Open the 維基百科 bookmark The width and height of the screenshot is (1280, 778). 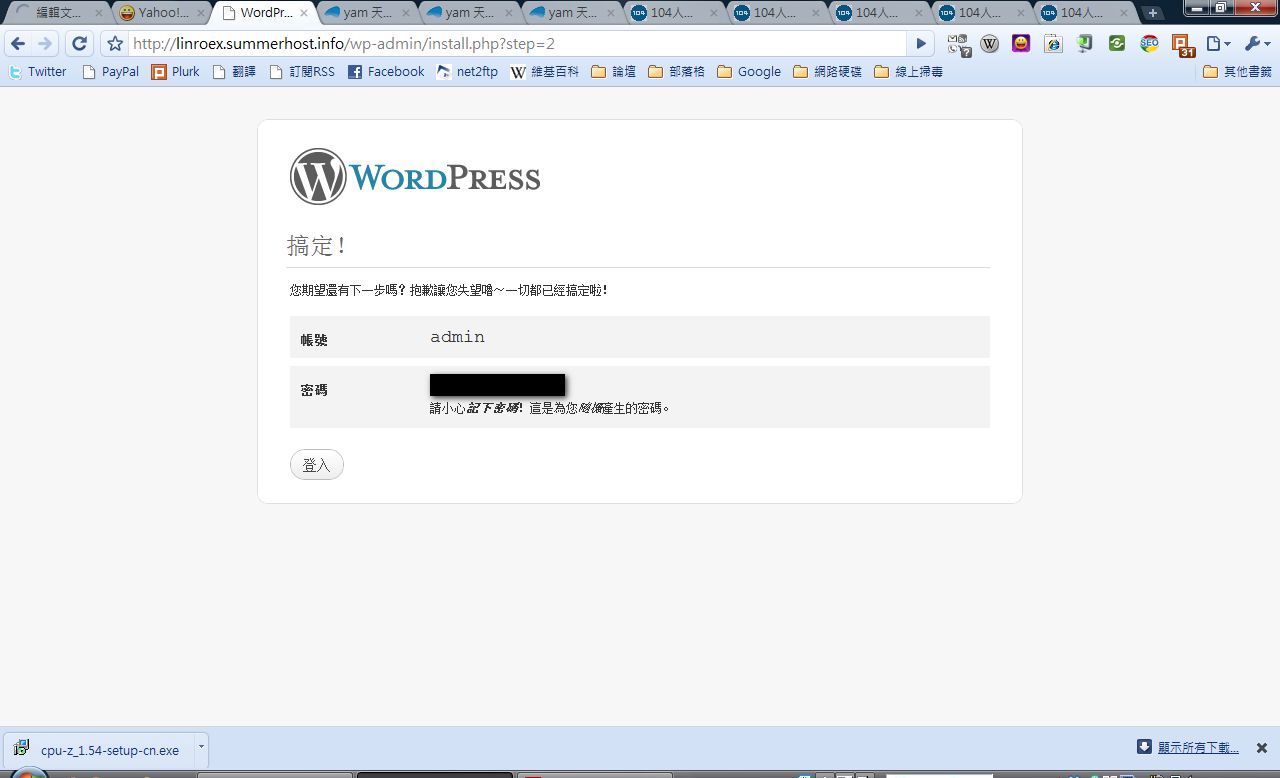pyautogui.click(x=545, y=72)
